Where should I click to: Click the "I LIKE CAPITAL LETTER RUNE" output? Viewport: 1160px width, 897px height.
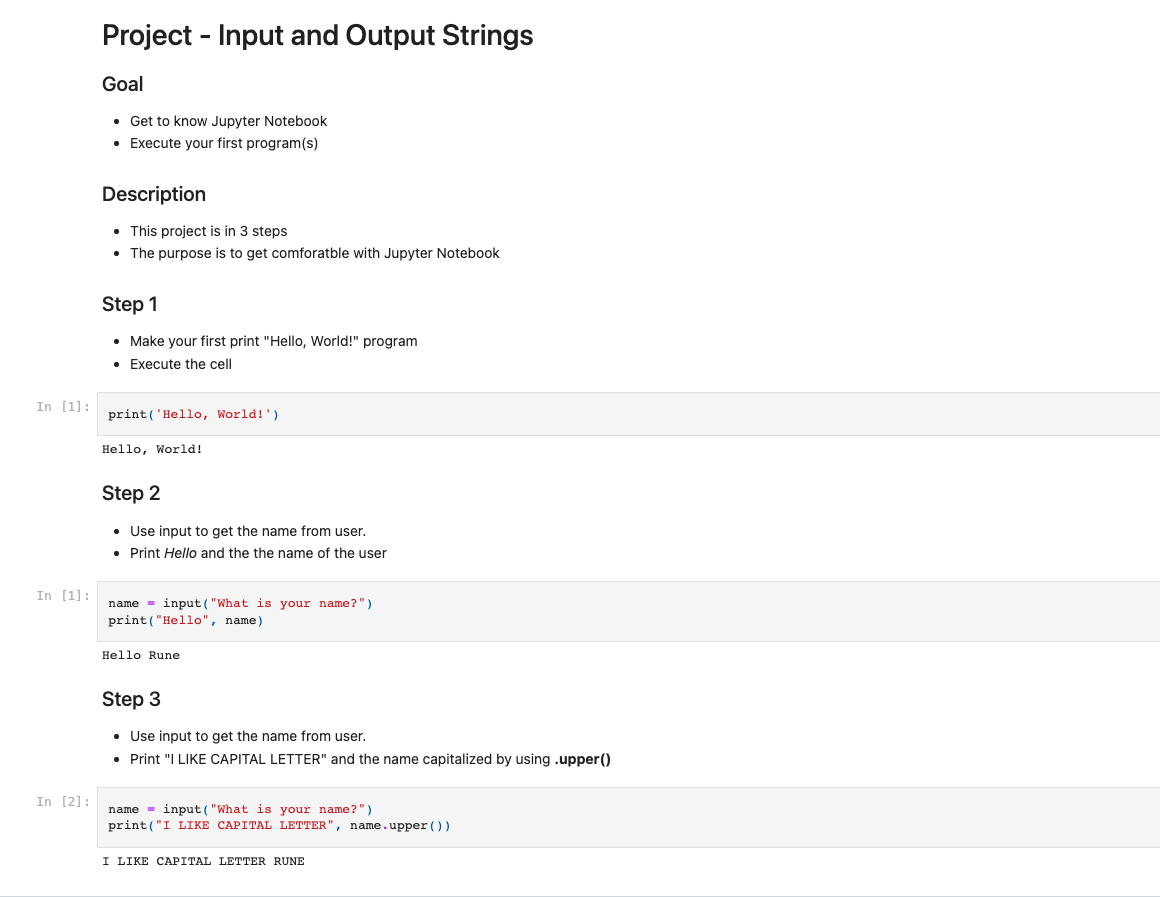point(203,861)
